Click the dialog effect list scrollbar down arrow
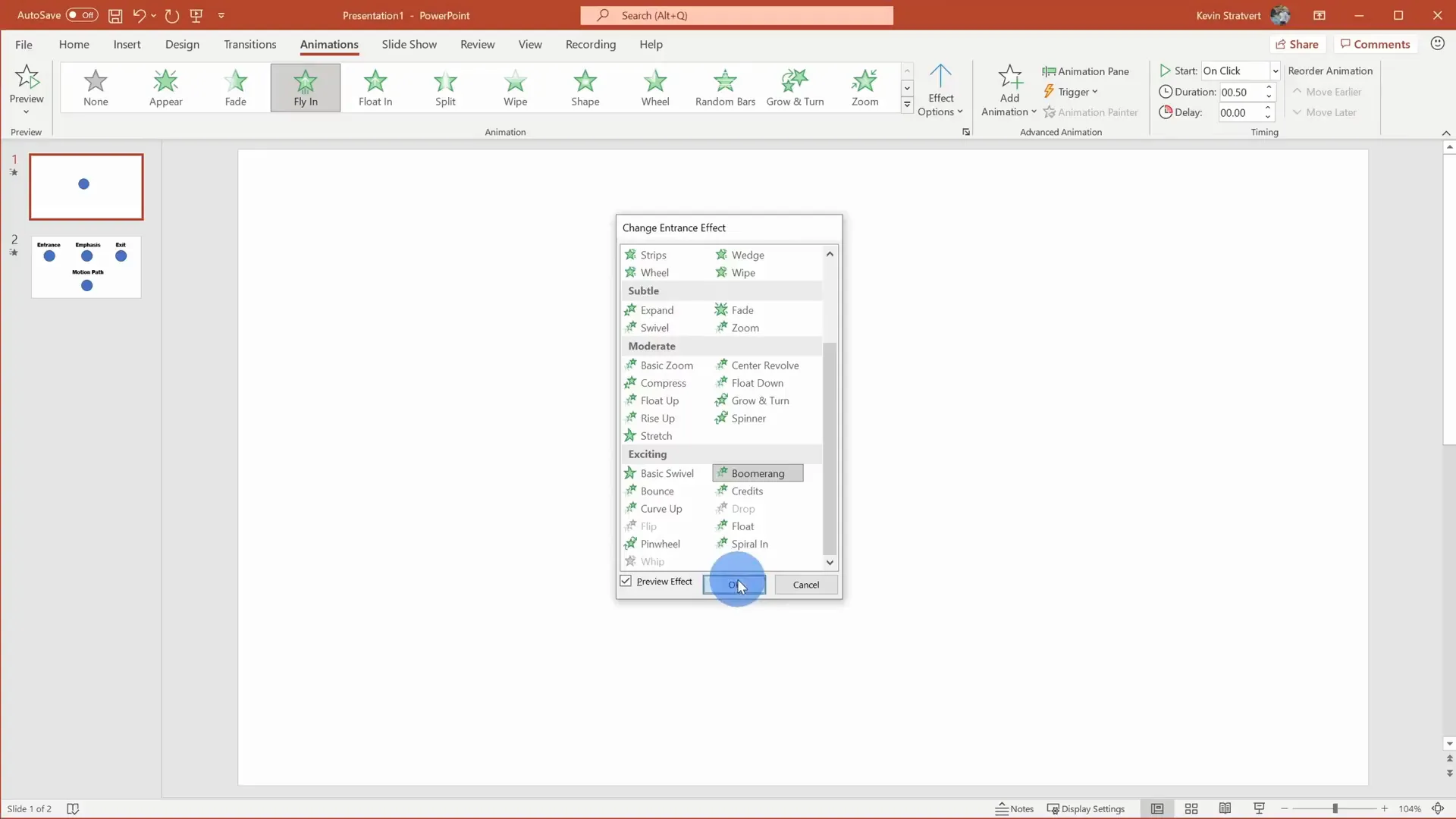Image resolution: width=1456 pixels, height=819 pixels. tap(830, 563)
